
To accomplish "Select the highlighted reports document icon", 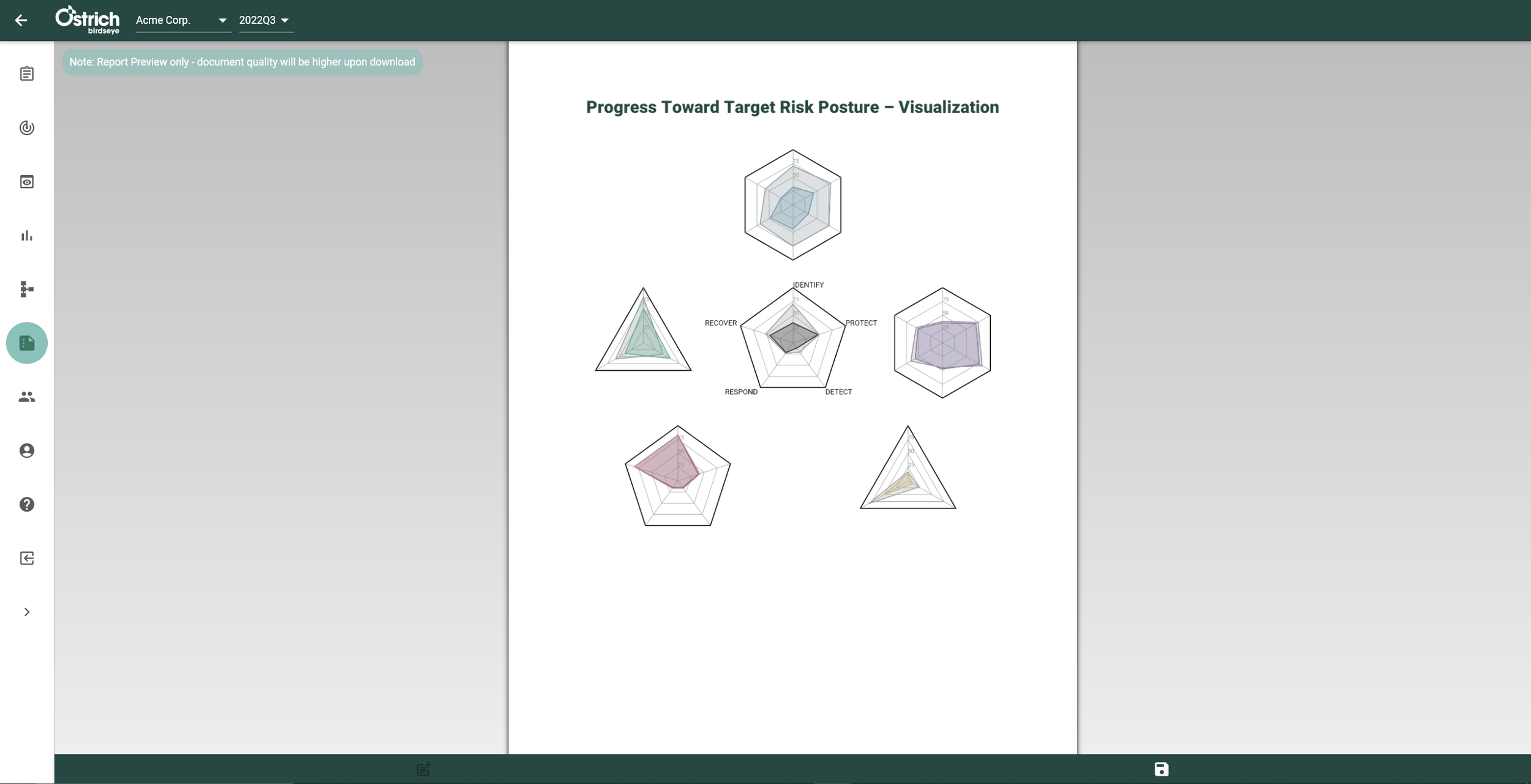I will [x=27, y=343].
